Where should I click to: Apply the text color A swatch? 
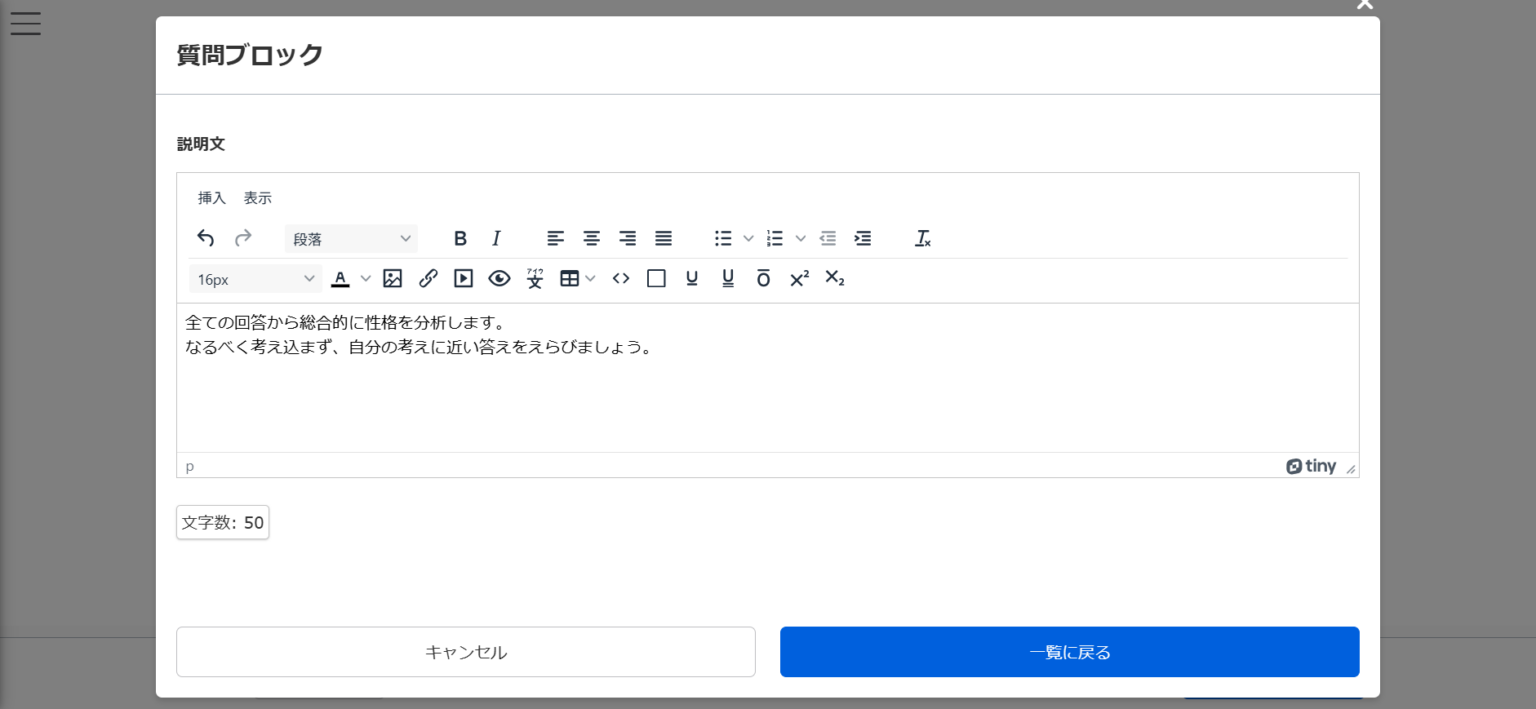pos(340,279)
